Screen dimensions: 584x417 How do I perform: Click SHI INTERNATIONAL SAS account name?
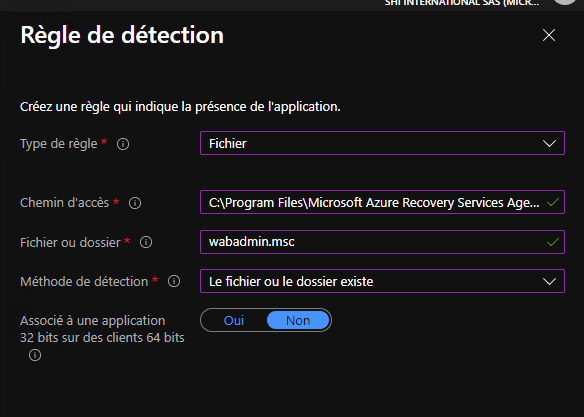pos(462,3)
